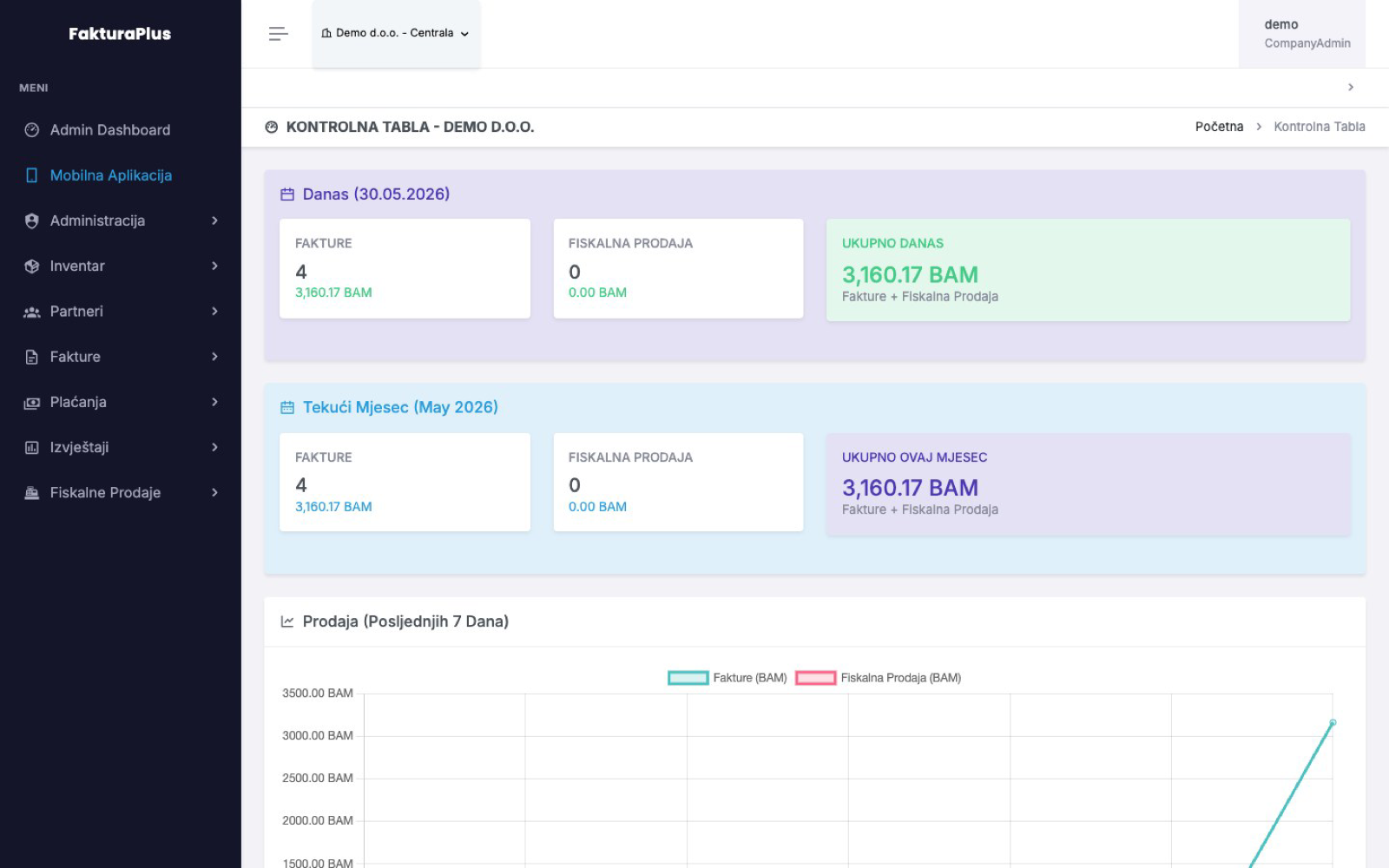Toggle the Fakture (BAM) legend swatch
Screen dimensions: 1389x868
tap(688, 678)
